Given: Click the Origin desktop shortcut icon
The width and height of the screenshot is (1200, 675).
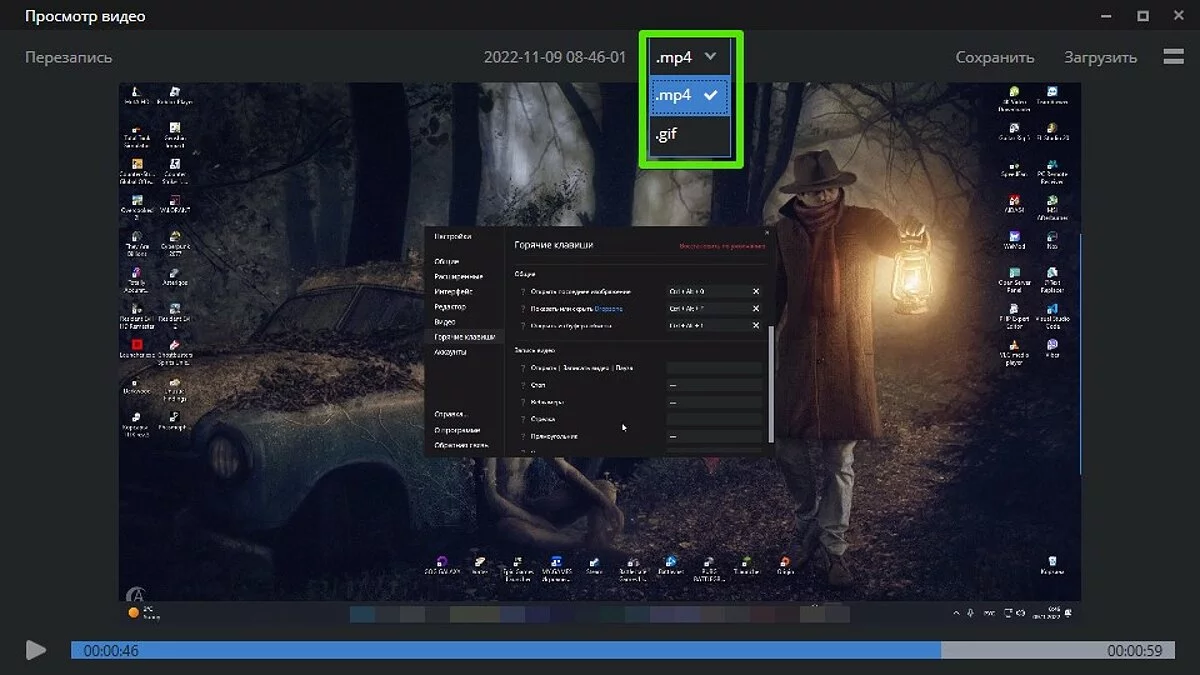Looking at the screenshot, I should (785, 562).
